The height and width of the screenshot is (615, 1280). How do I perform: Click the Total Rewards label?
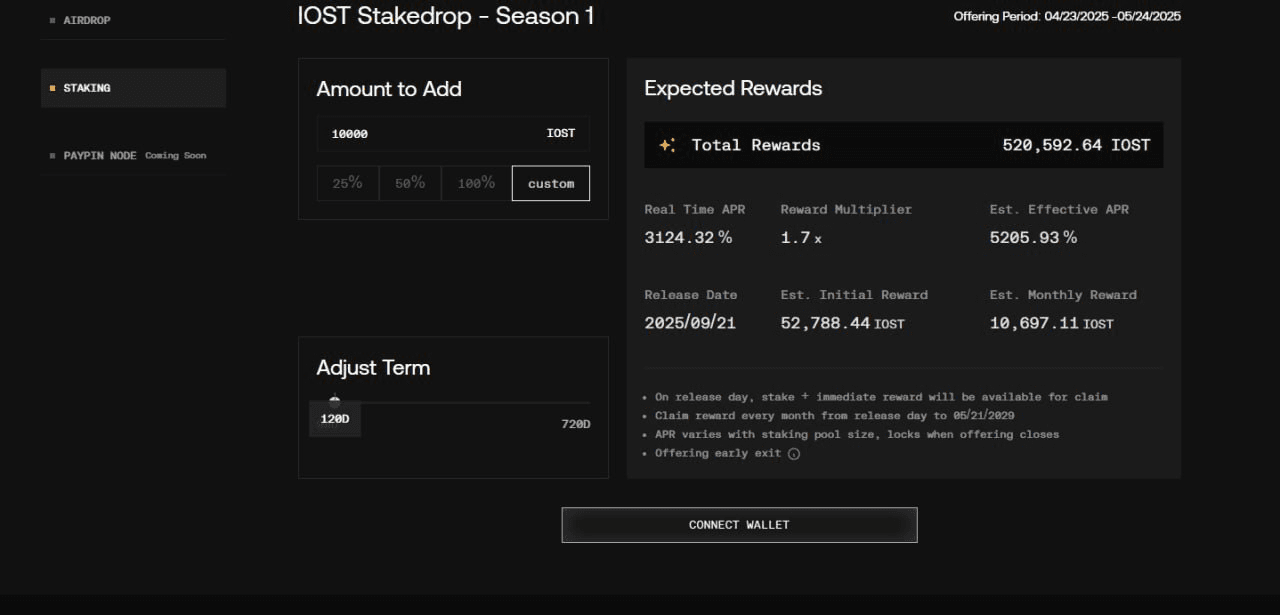click(756, 145)
